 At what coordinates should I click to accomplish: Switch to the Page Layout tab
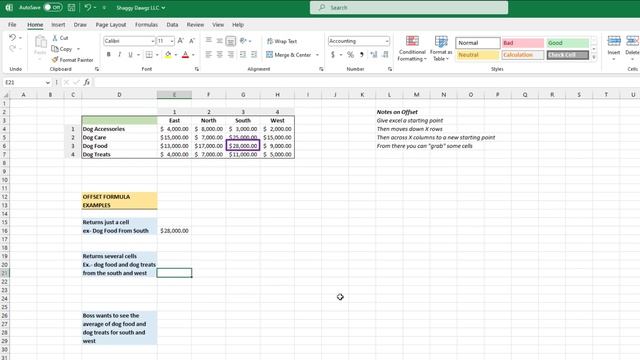(x=111, y=24)
